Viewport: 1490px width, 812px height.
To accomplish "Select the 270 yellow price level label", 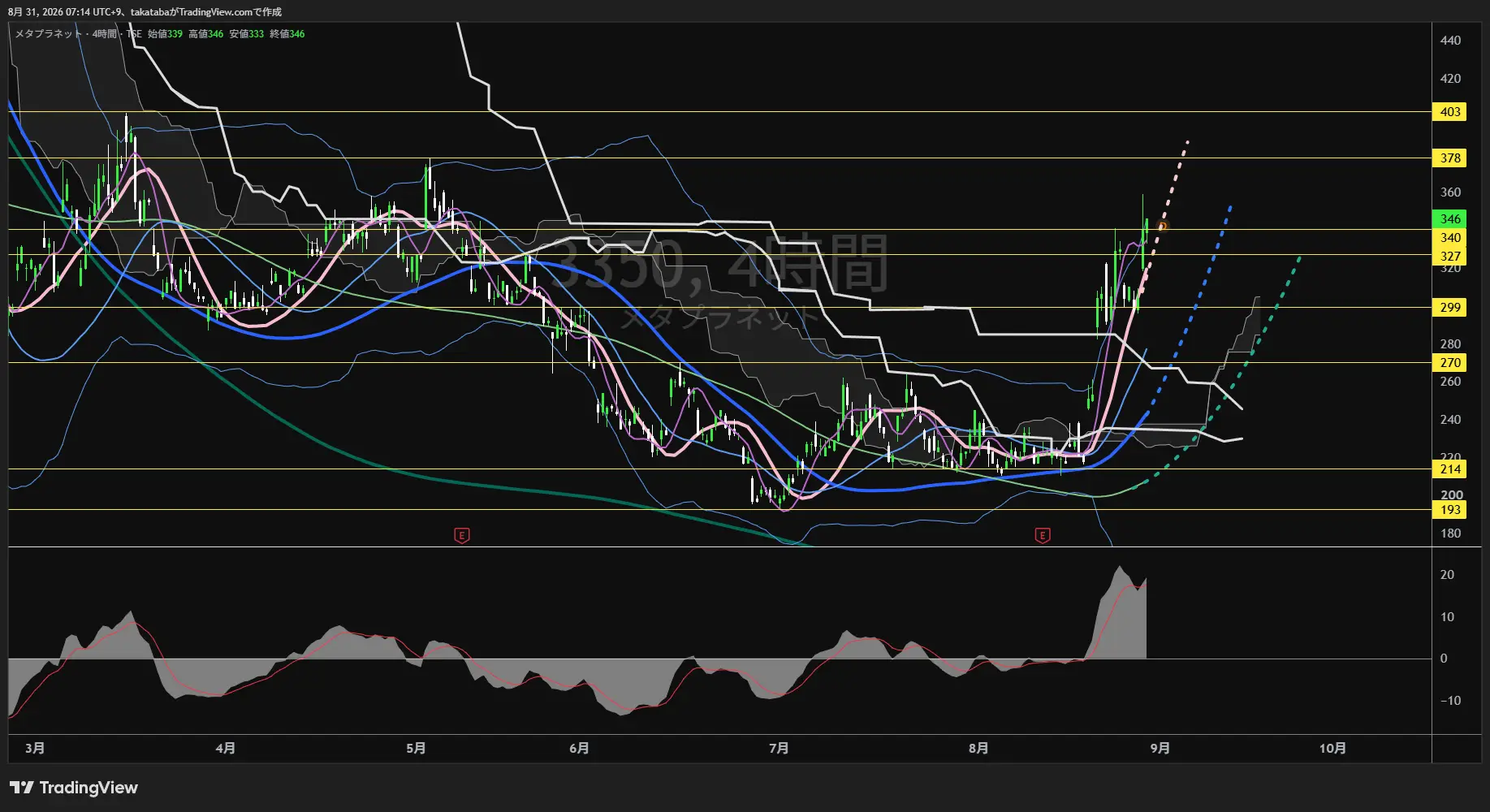I will click(1450, 363).
